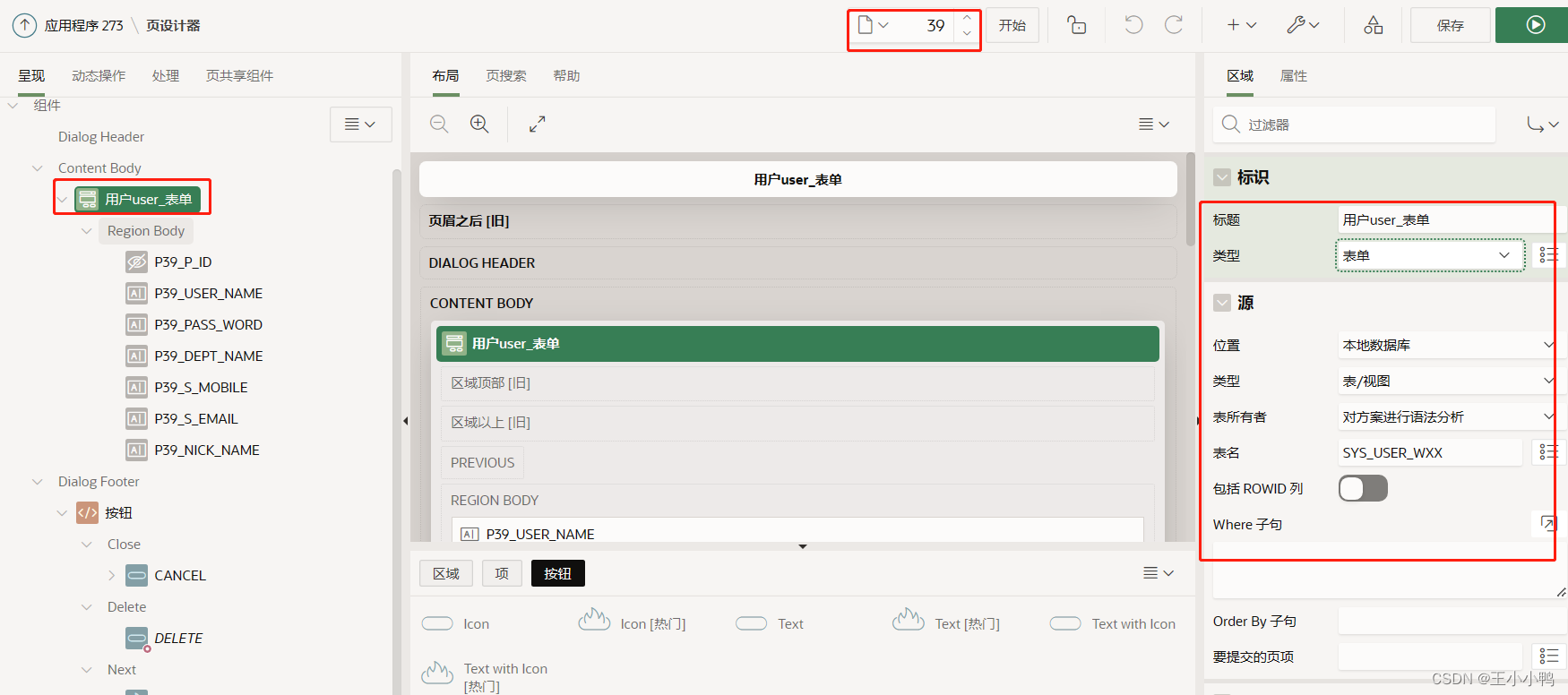Switch to the 呈现 tab
This screenshot has height=695, width=1568.
pyautogui.click(x=31, y=76)
